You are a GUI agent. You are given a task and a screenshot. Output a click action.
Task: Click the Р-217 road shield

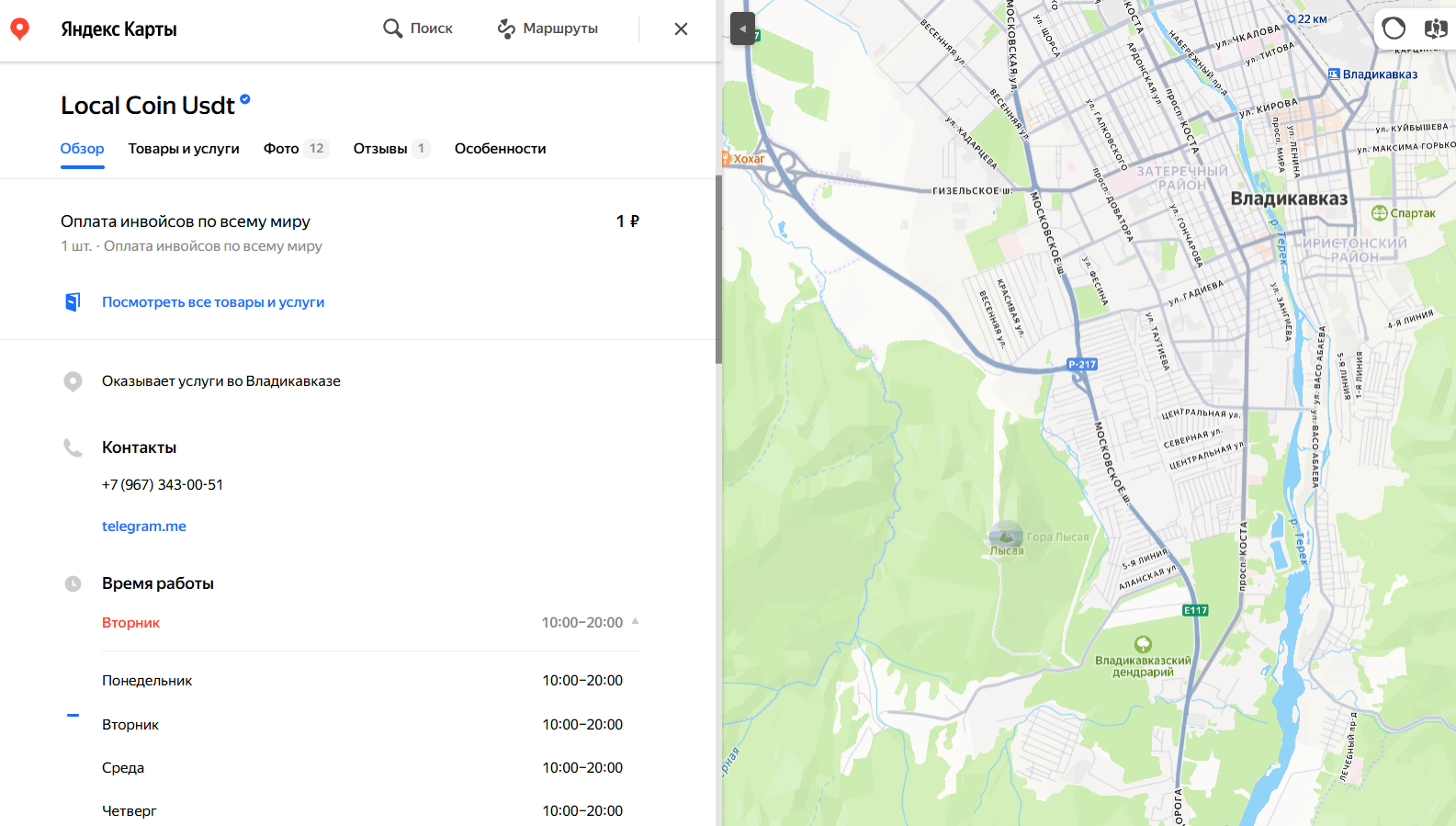(1082, 365)
